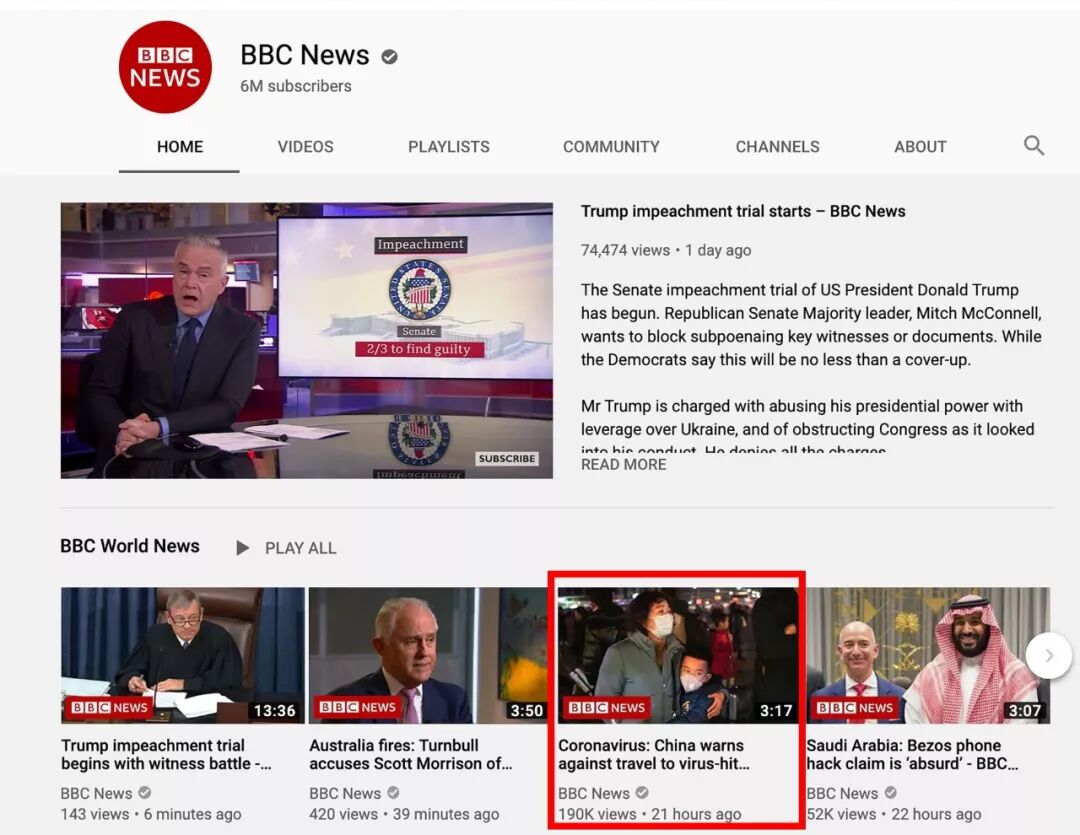Screen dimensions: 1080x835
Task: Click the 3:07 duration badge
Action: pyautogui.click(x=1024, y=710)
